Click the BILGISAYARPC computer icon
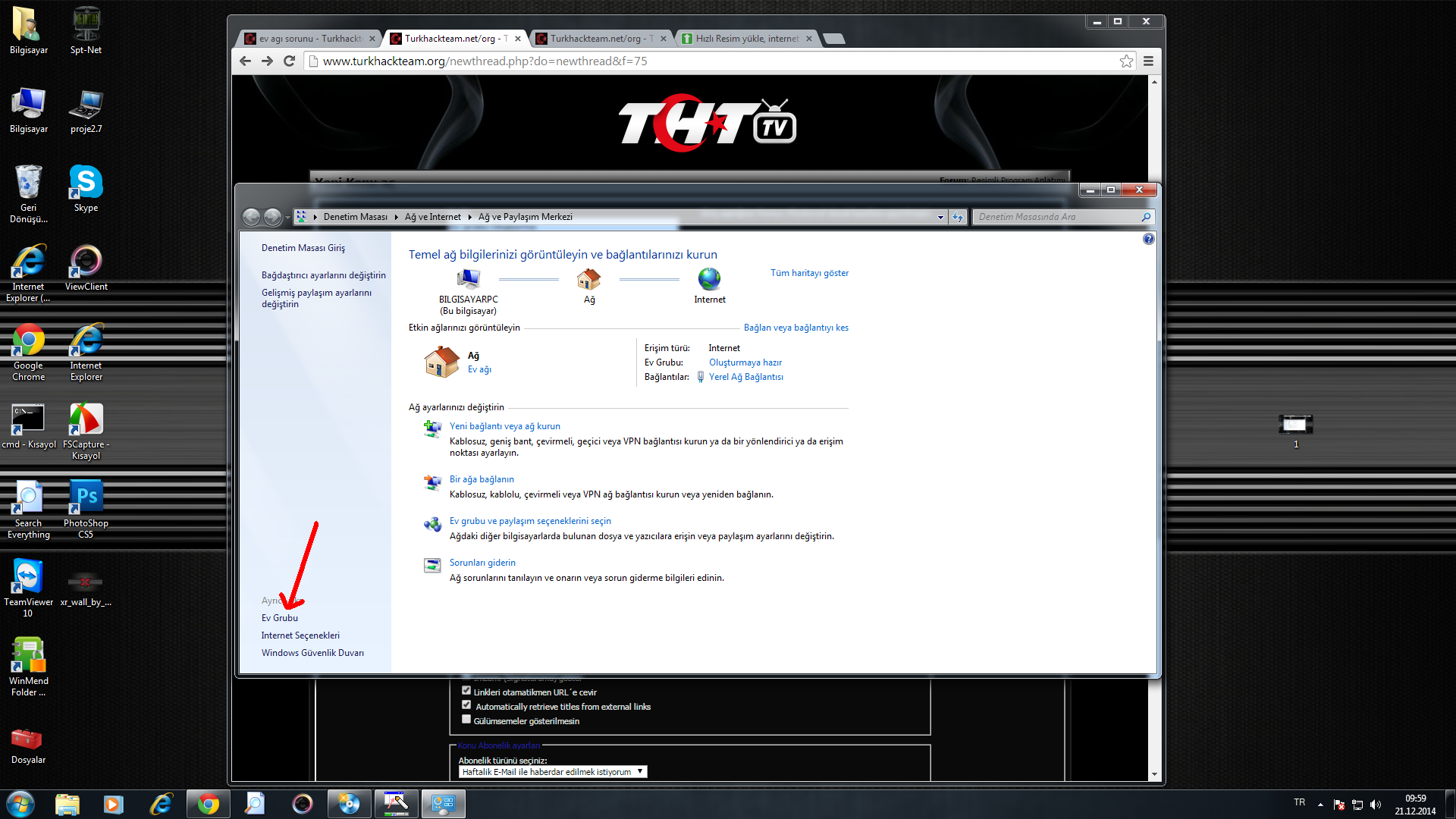Image resolution: width=1456 pixels, height=819 pixels. [x=469, y=279]
